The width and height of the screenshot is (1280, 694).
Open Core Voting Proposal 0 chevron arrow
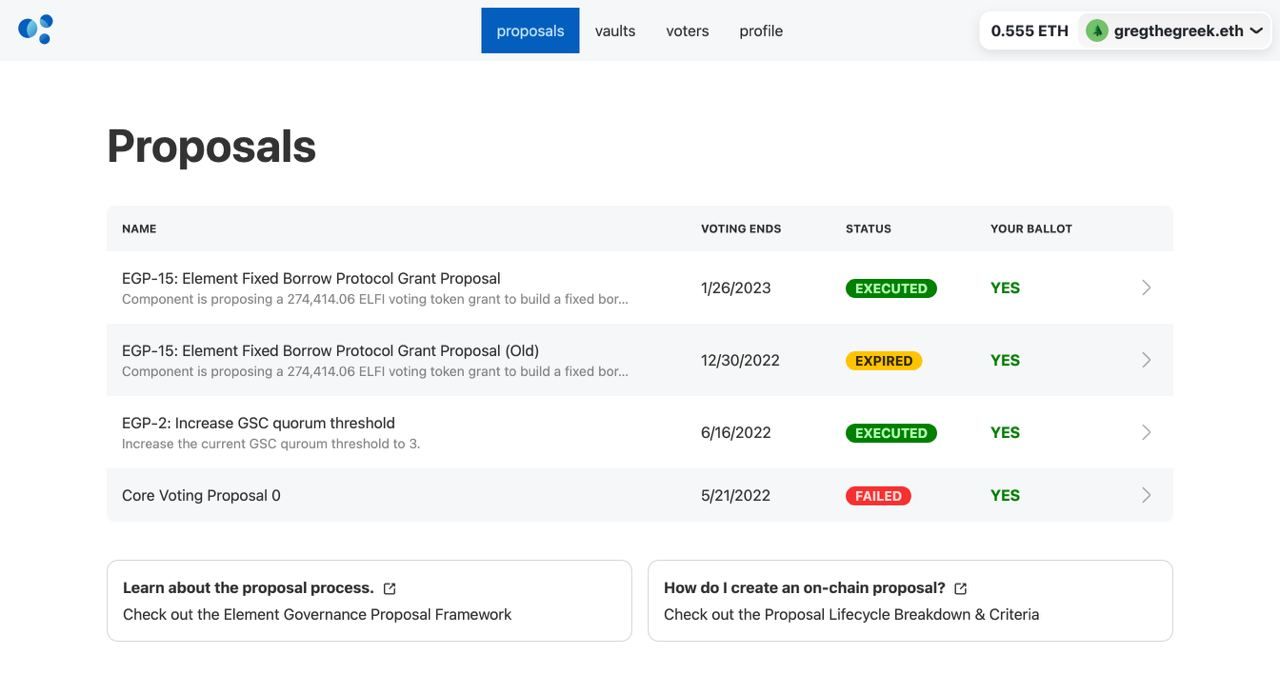(x=1146, y=495)
